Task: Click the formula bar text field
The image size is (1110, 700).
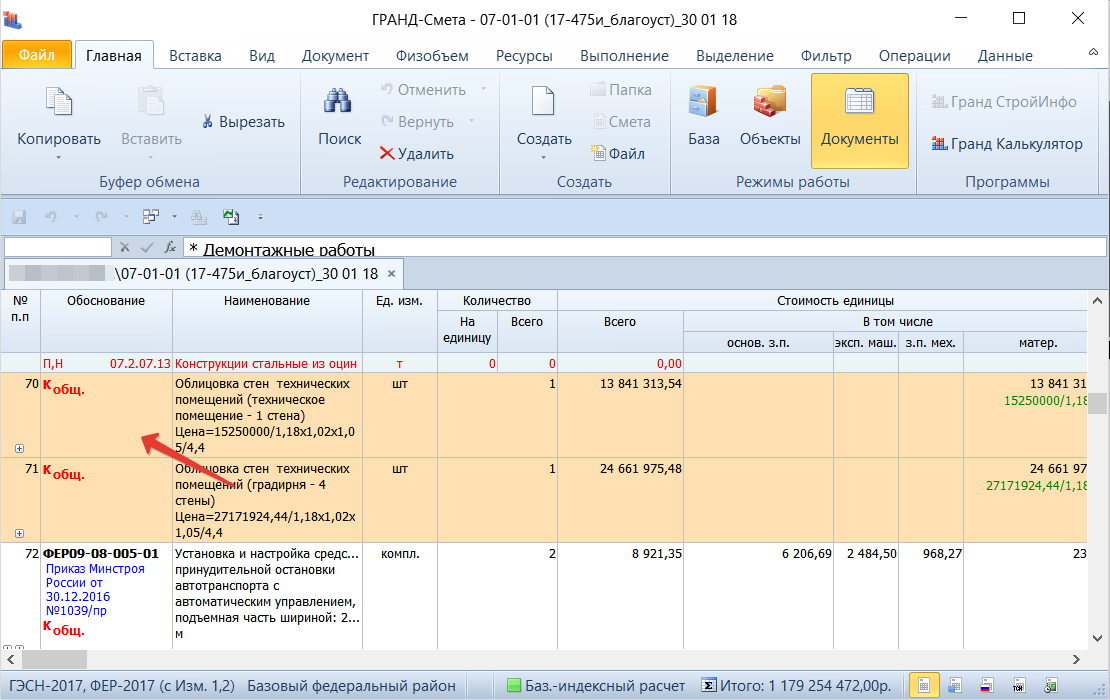Action: click(640, 248)
